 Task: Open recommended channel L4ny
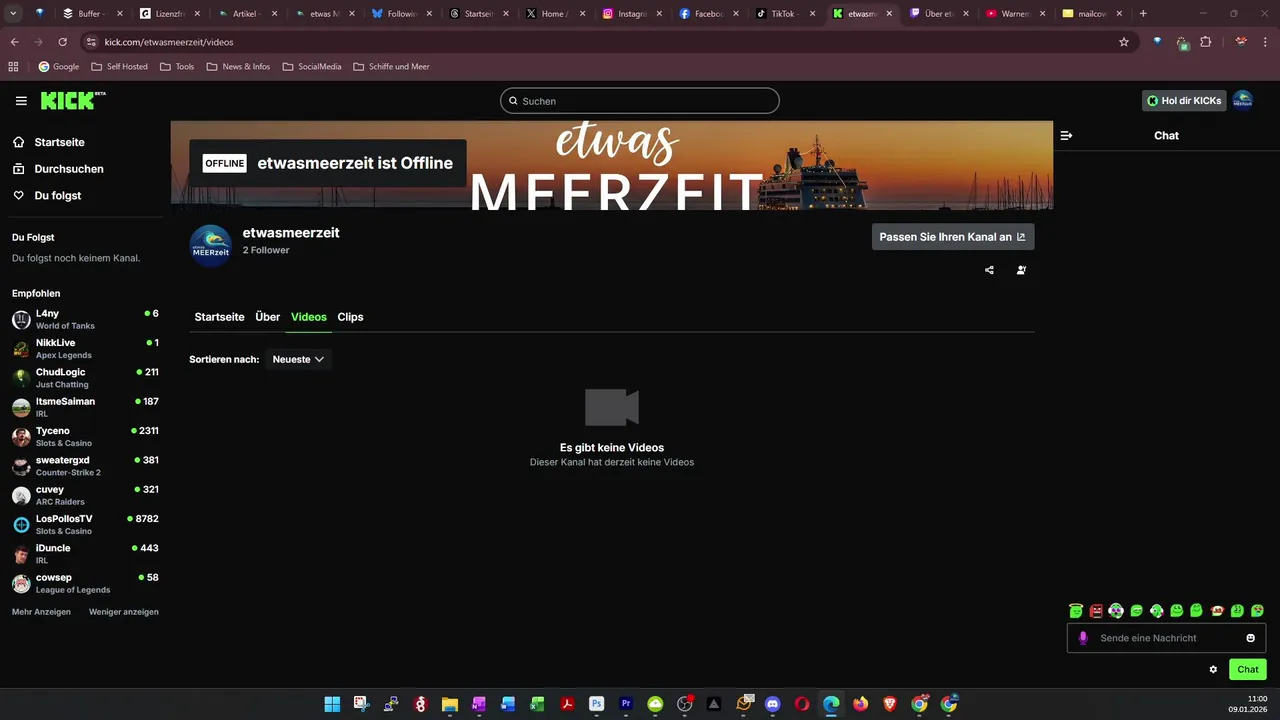[x=85, y=319]
